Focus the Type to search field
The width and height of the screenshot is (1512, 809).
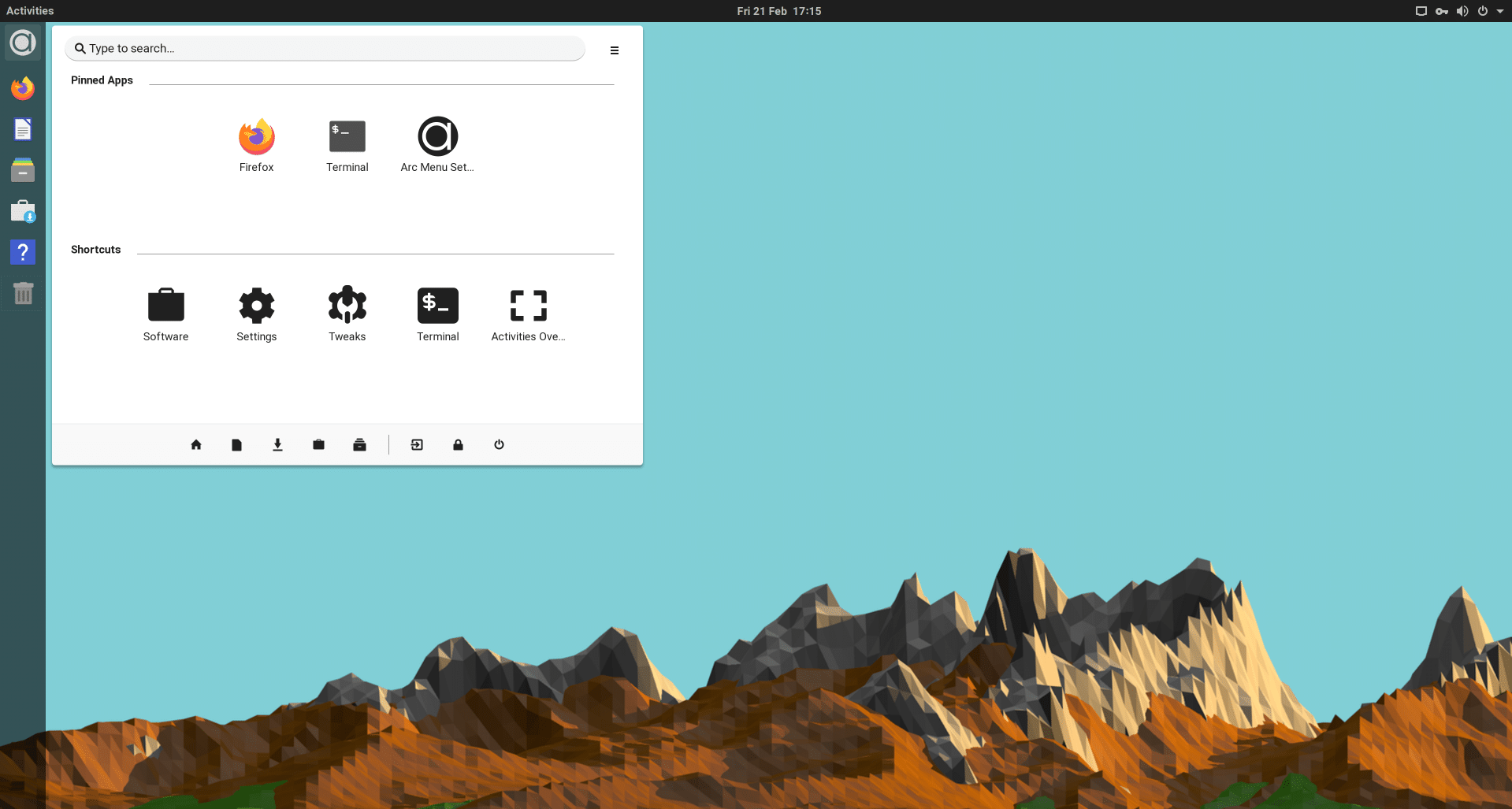coord(325,48)
